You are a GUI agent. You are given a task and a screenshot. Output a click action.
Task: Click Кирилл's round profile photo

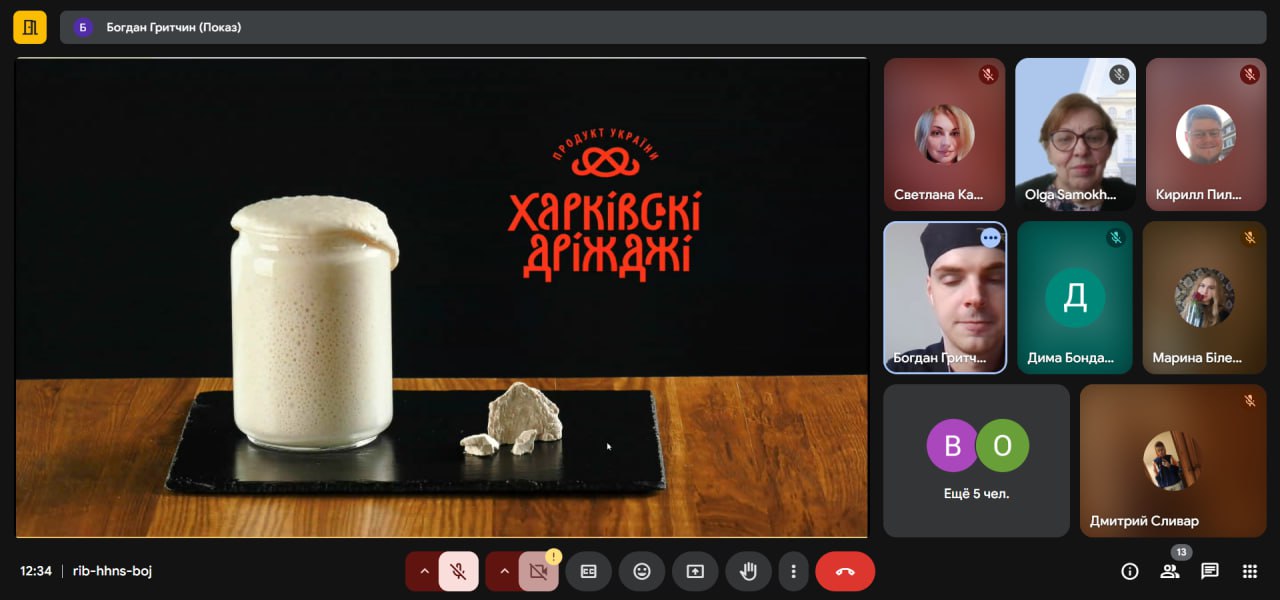click(1206, 134)
